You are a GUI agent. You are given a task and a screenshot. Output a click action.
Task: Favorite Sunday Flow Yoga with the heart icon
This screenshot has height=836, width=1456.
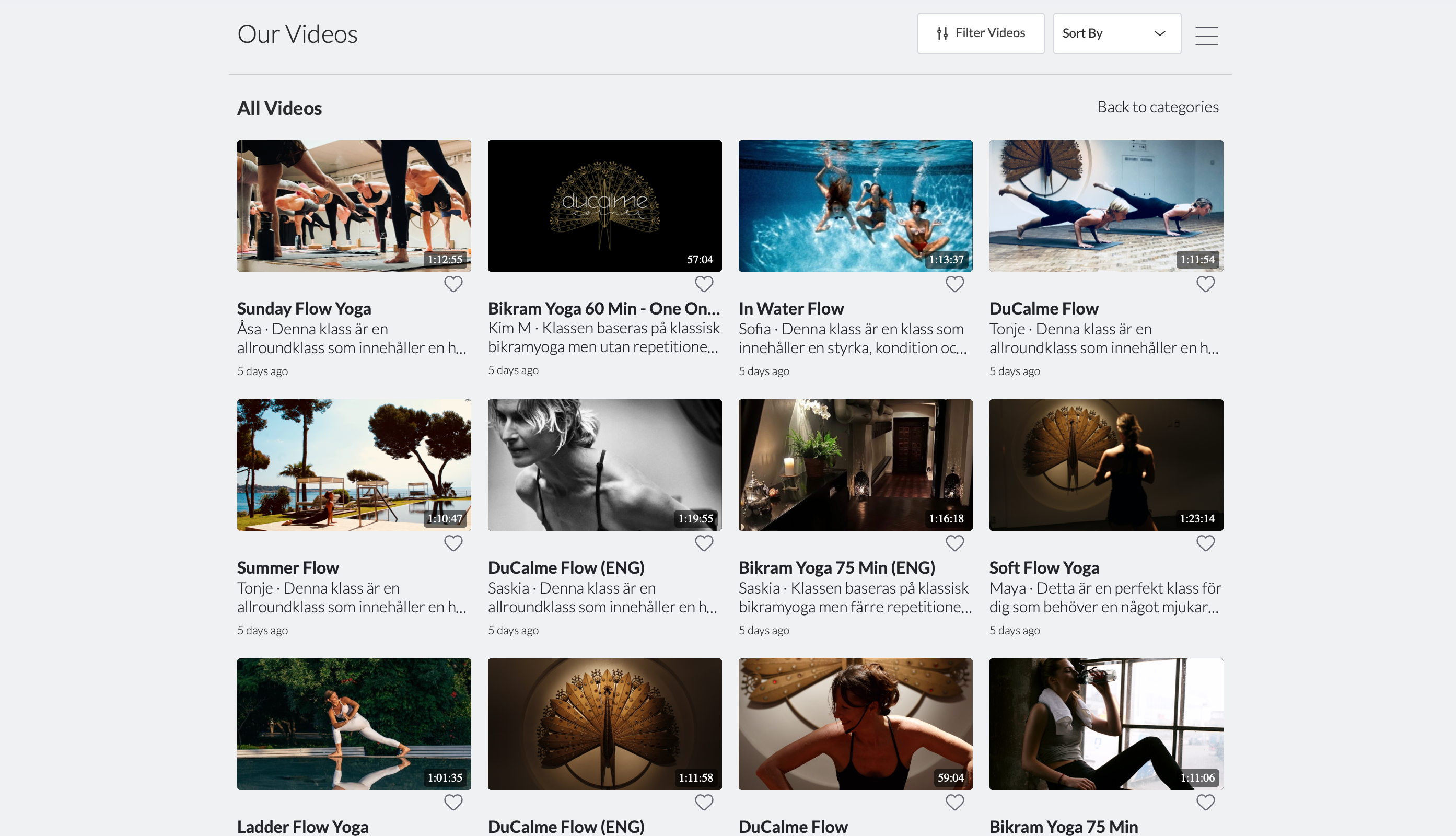point(453,284)
